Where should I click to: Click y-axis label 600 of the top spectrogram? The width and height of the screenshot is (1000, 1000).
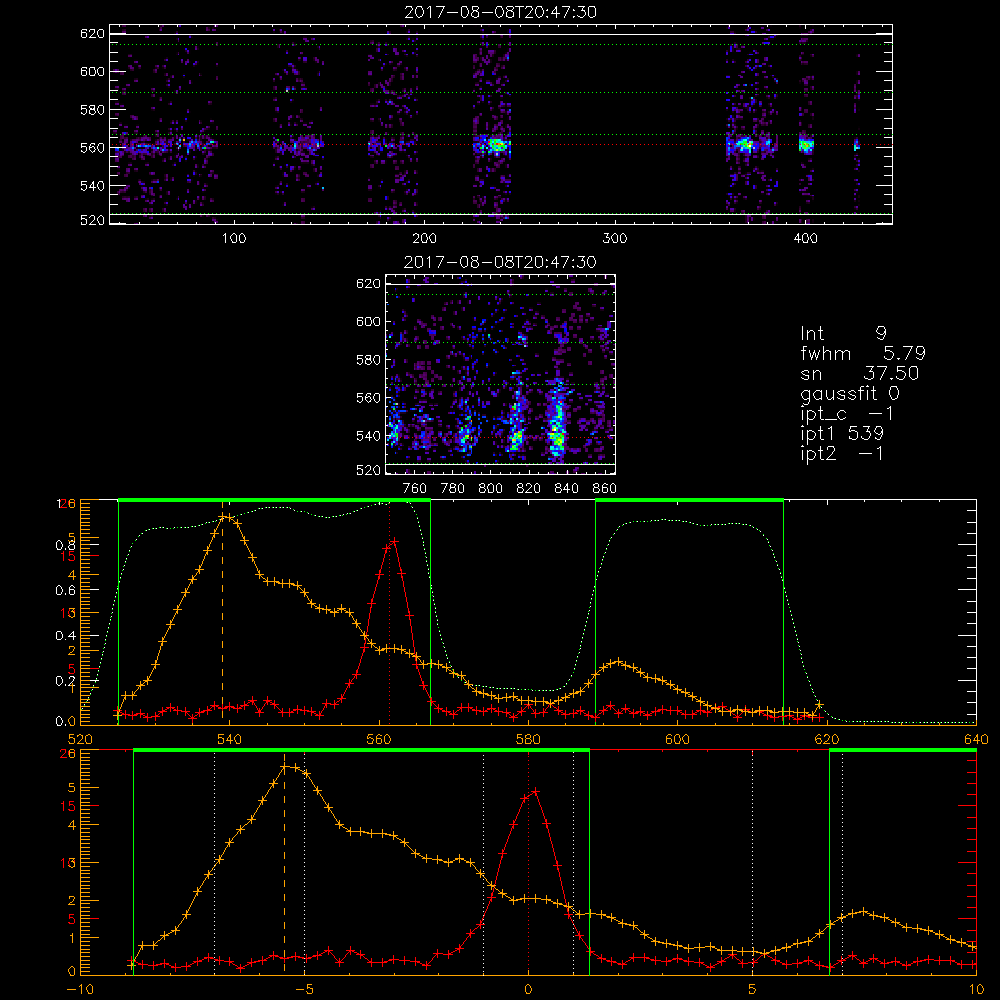pyautogui.click(x=92, y=71)
